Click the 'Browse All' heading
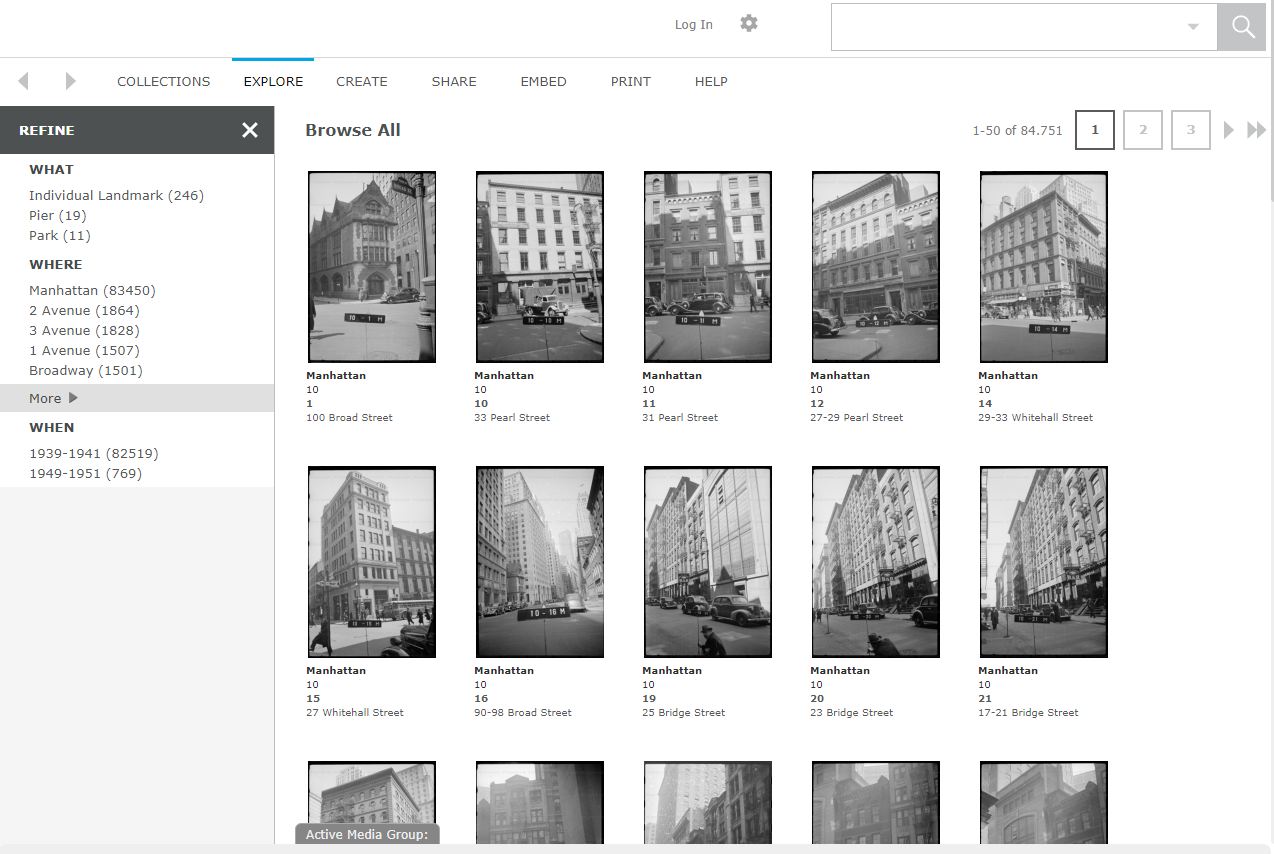Screen dimensions: 1274x854 point(353,130)
